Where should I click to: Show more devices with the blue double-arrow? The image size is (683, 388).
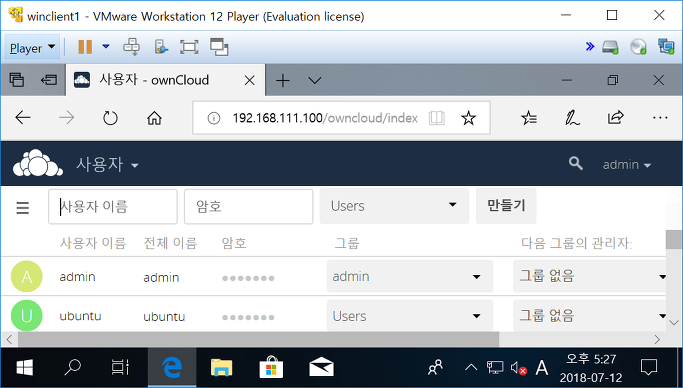click(x=590, y=46)
